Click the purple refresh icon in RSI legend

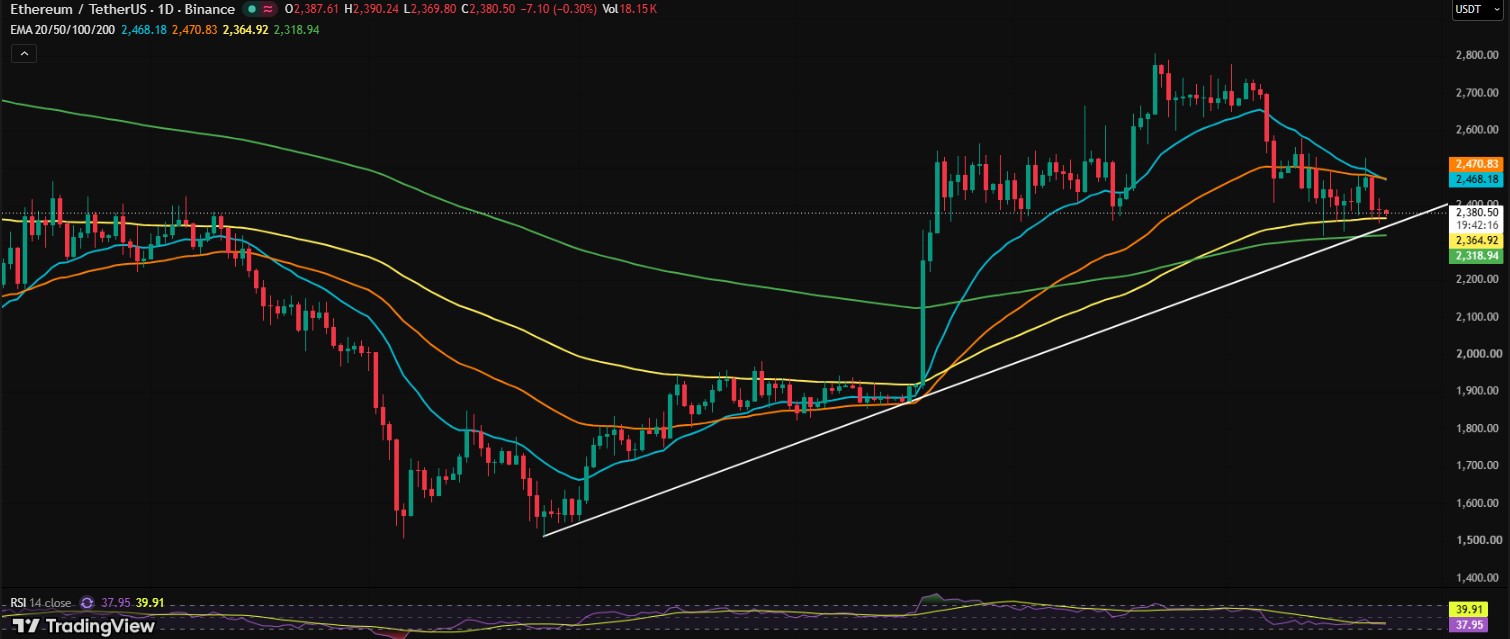tap(86, 603)
